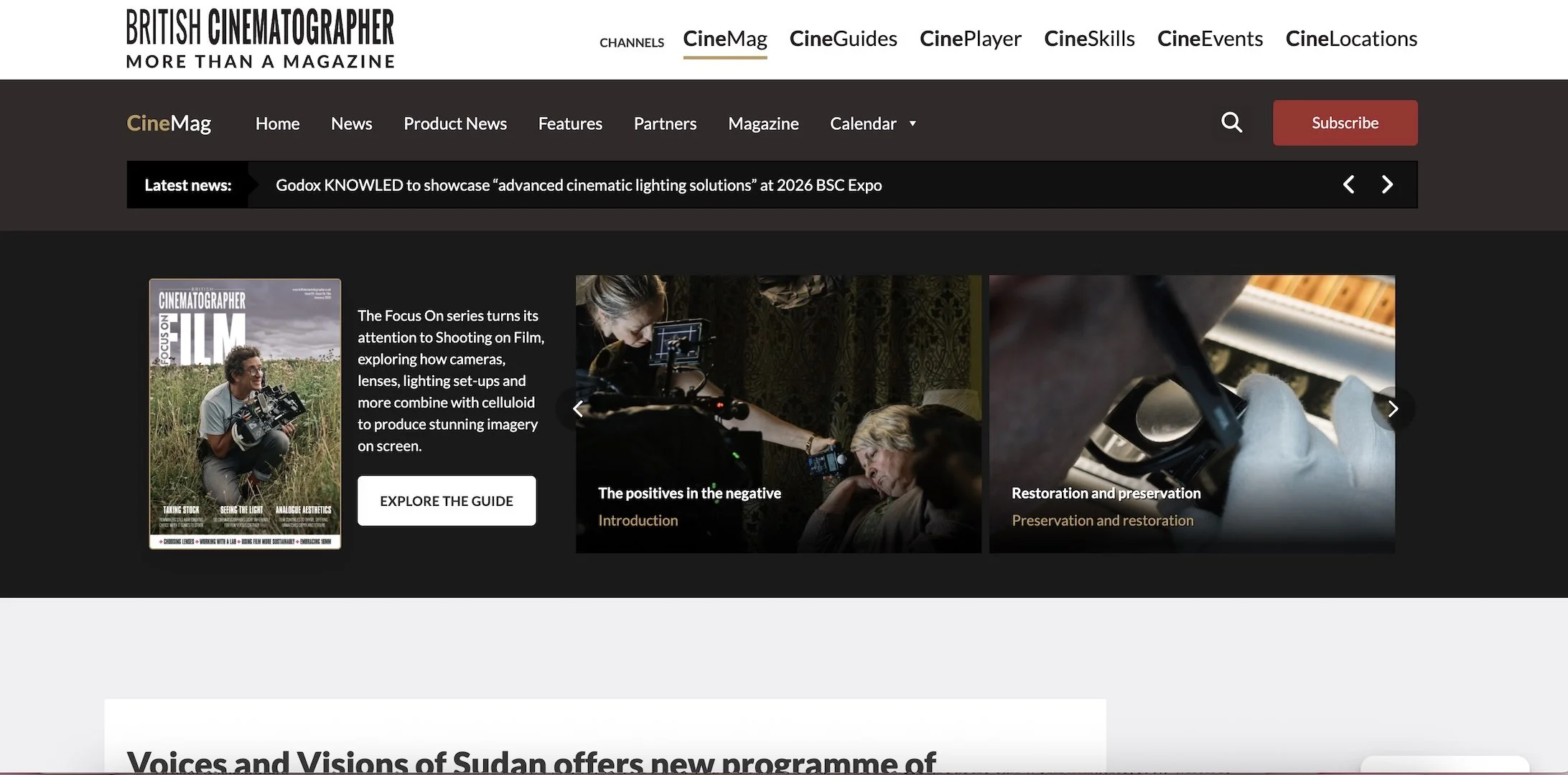
Task: Open the Focus On Film magazine cover
Action: coord(245,413)
